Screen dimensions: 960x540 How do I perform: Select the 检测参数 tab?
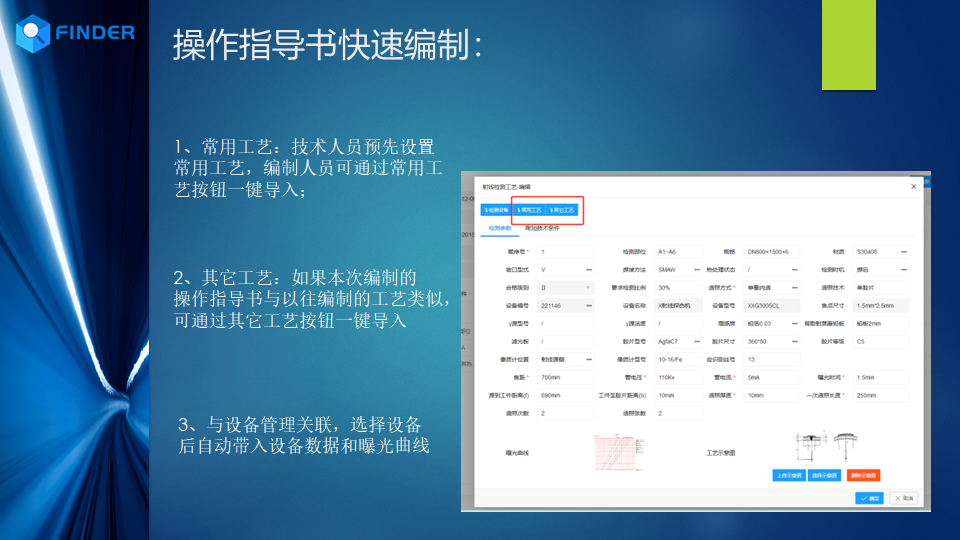(499, 228)
